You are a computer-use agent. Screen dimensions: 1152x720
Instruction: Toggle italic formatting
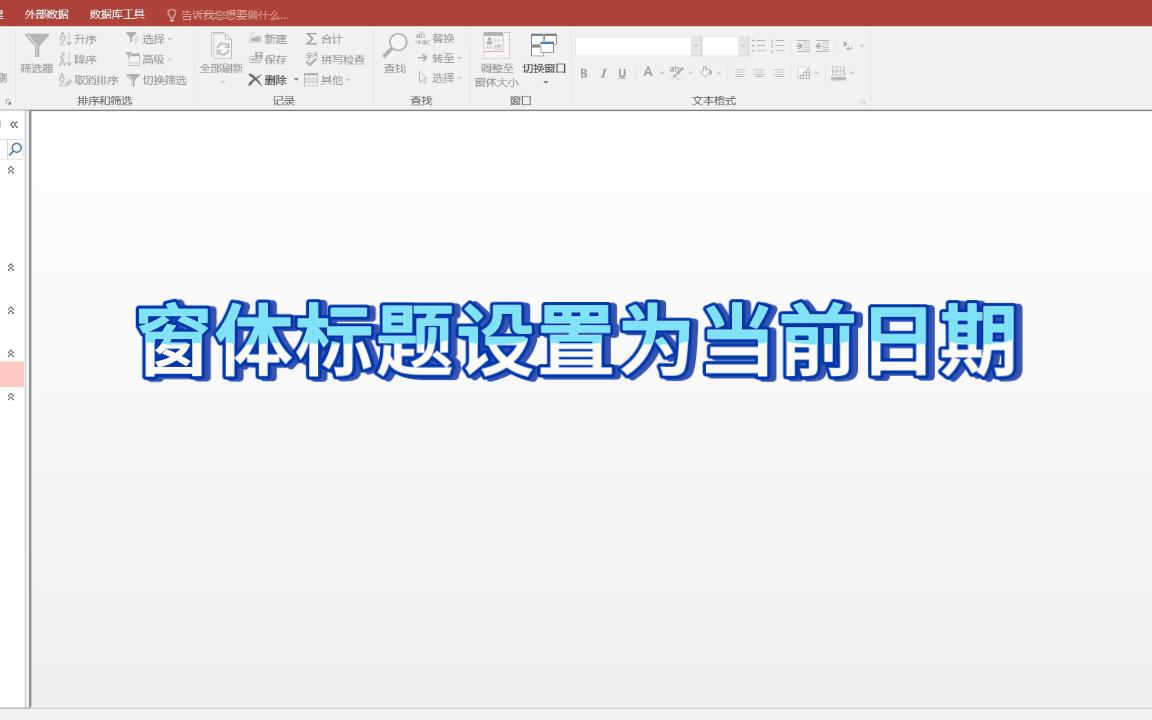click(602, 73)
